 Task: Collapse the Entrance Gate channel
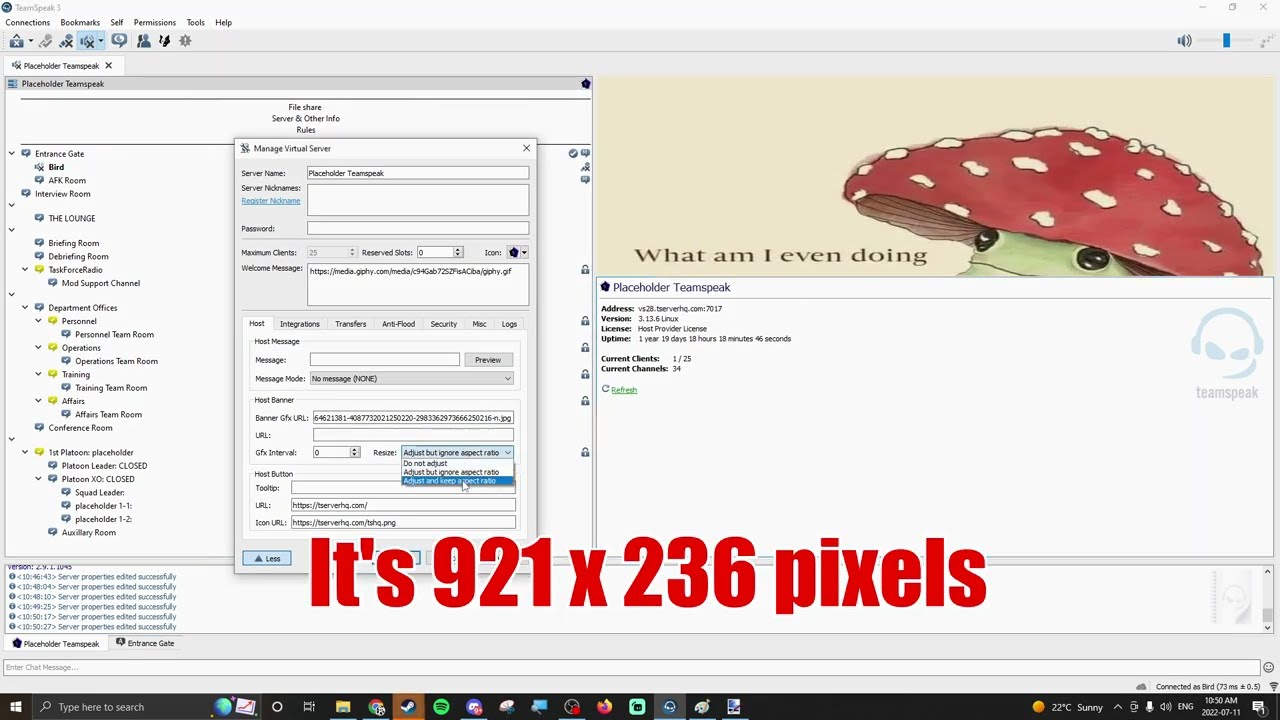click(12, 154)
